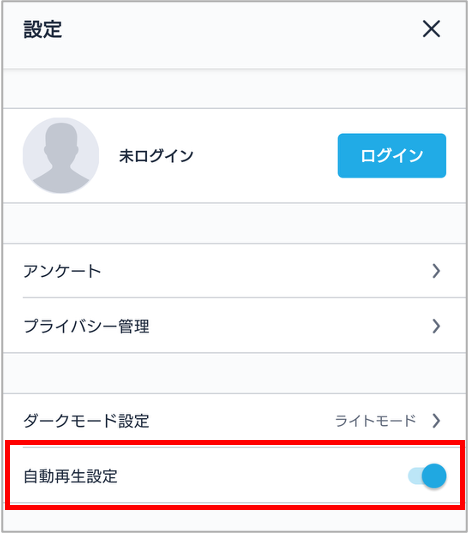Click empty space in the login profile row
Viewport: 468px width, 534px height.
click(266, 156)
